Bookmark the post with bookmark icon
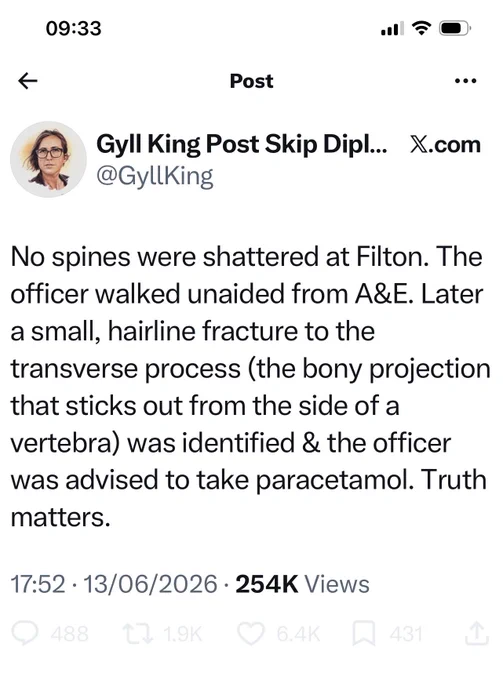Image resolution: width=503 pixels, height=680 pixels. click(364, 634)
